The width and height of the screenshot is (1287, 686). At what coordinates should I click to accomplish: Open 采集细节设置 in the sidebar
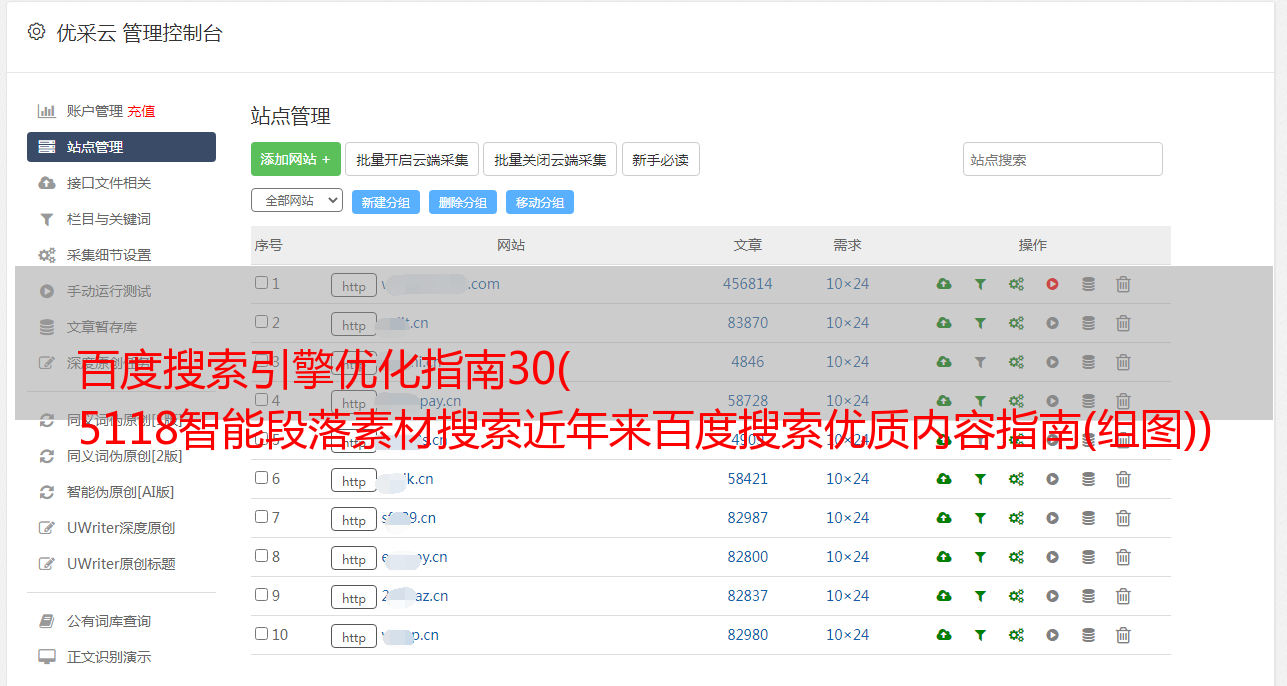click(109, 255)
